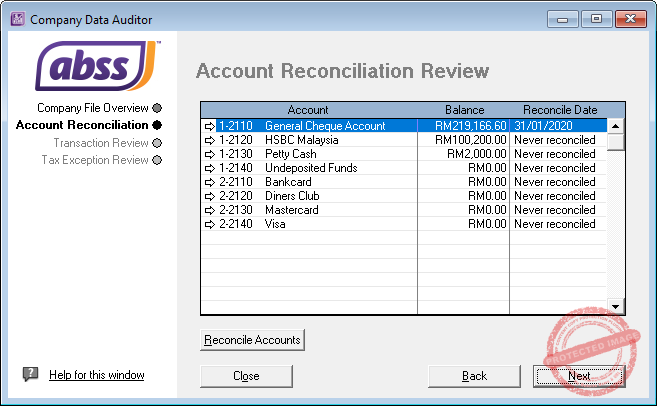The width and height of the screenshot is (657, 406).
Task: Click the zoom arrow beside 2-2140 Visa
Action: pyautogui.click(x=210, y=224)
